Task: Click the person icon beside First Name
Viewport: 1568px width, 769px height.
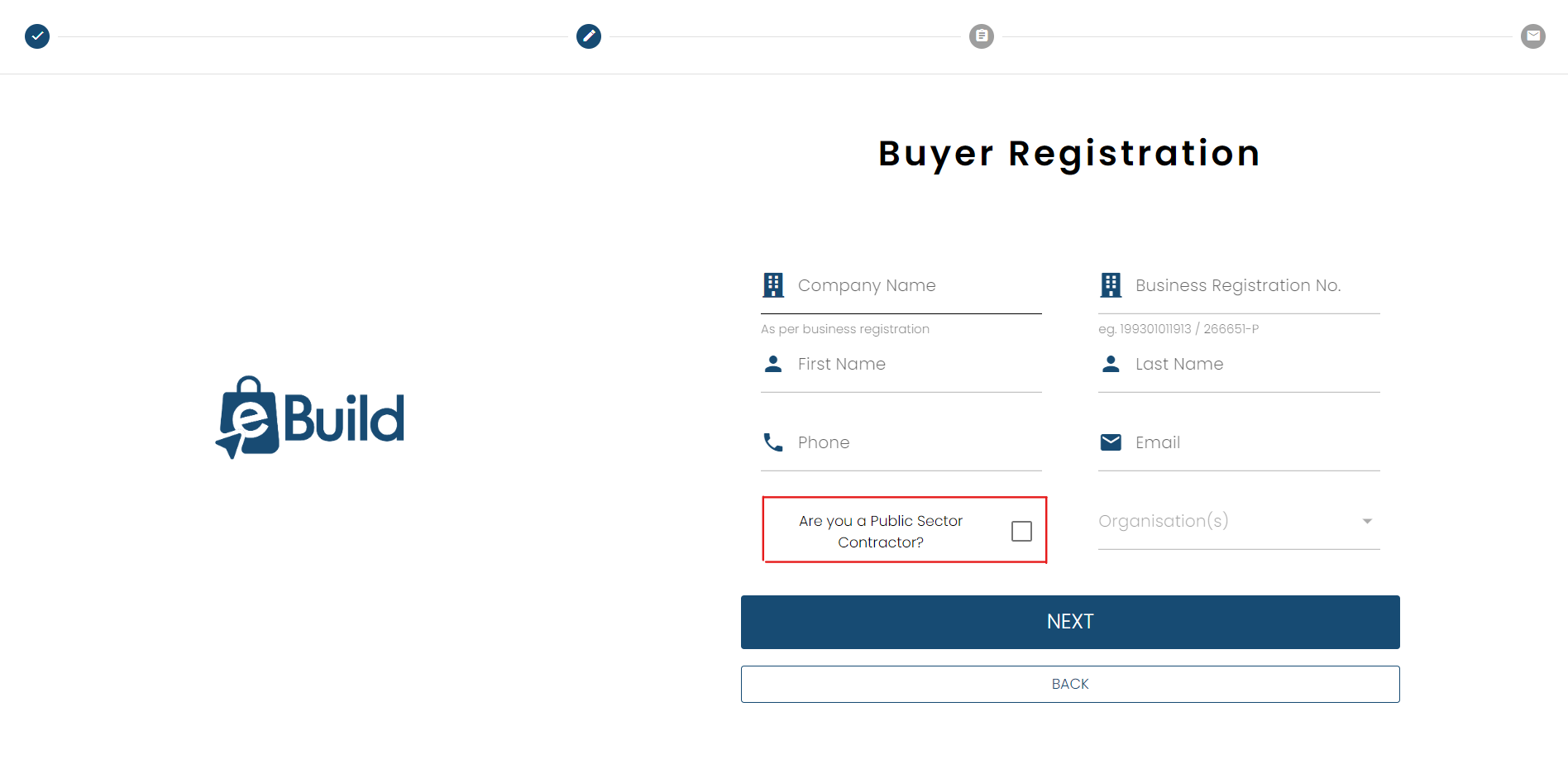Action: point(773,364)
